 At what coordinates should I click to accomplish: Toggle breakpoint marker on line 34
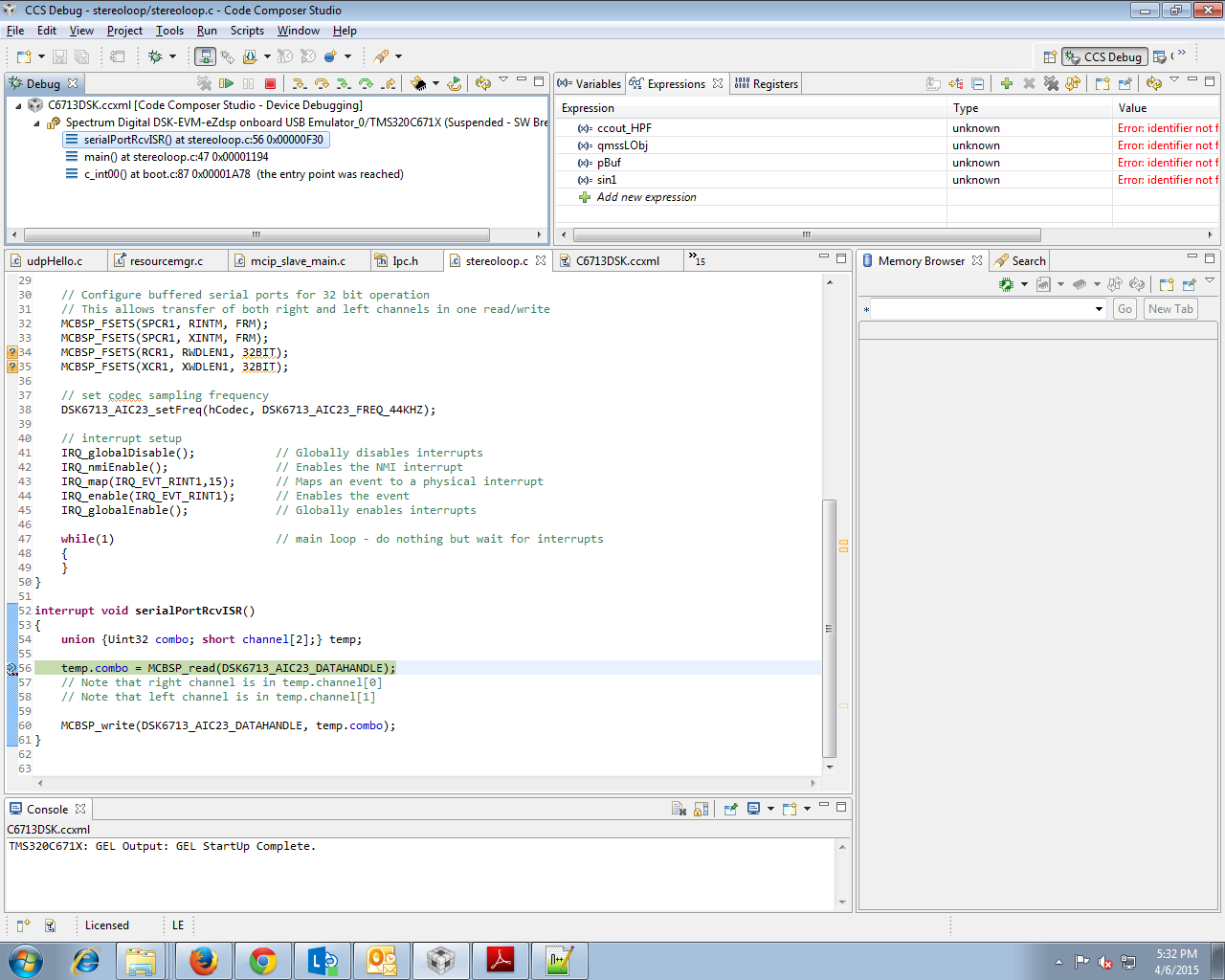12,352
